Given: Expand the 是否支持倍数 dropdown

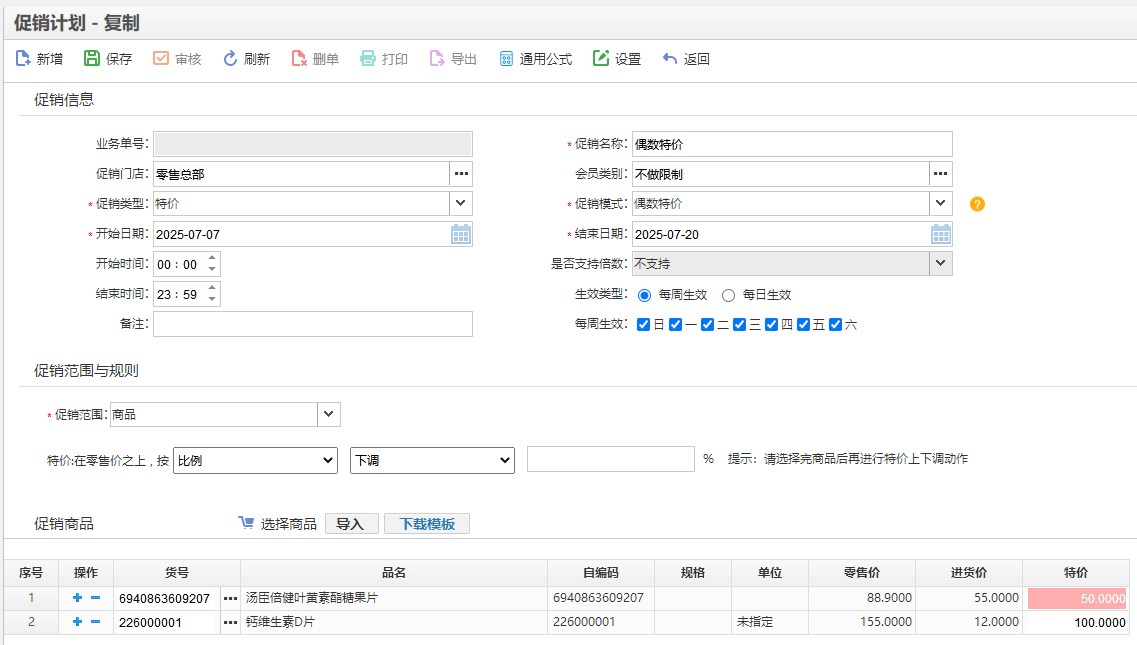Looking at the screenshot, I should [940, 263].
